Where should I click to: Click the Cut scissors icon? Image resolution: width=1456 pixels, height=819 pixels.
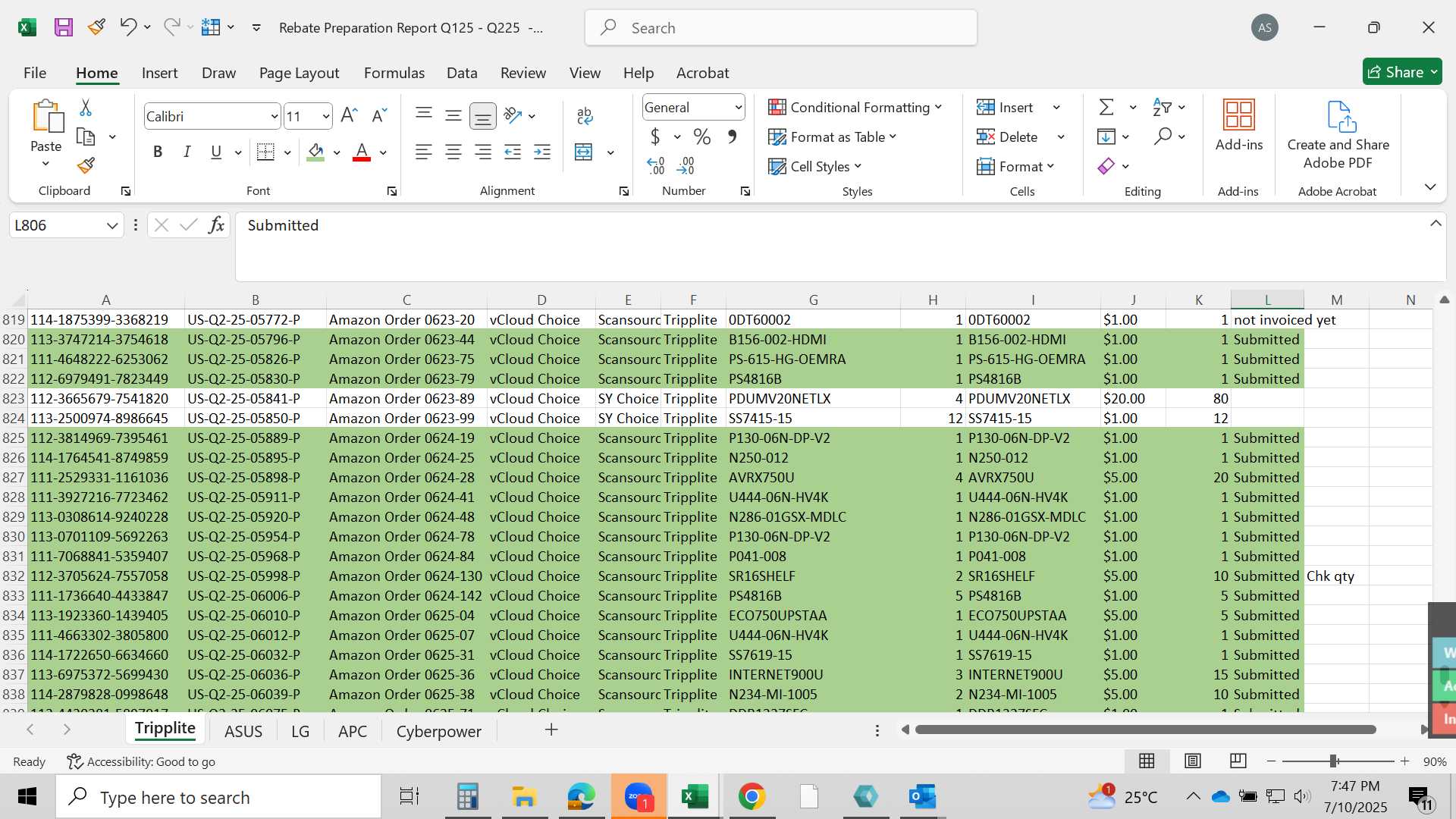(86, 108)
